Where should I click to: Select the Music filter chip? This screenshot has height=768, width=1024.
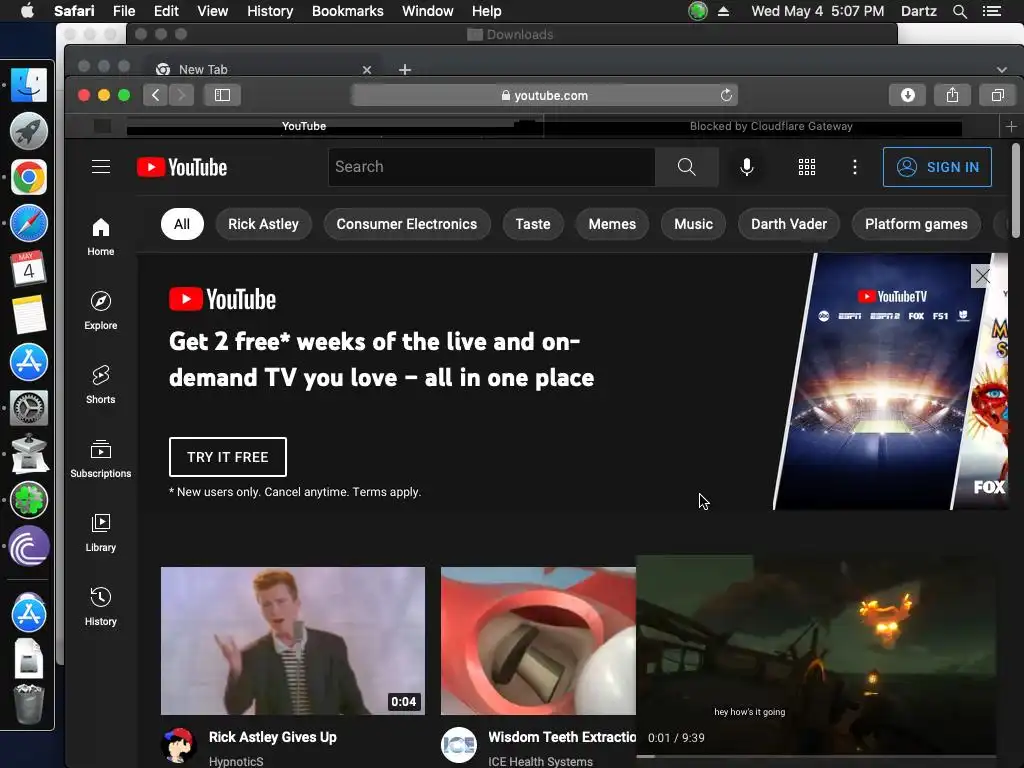tap(693, 224)
